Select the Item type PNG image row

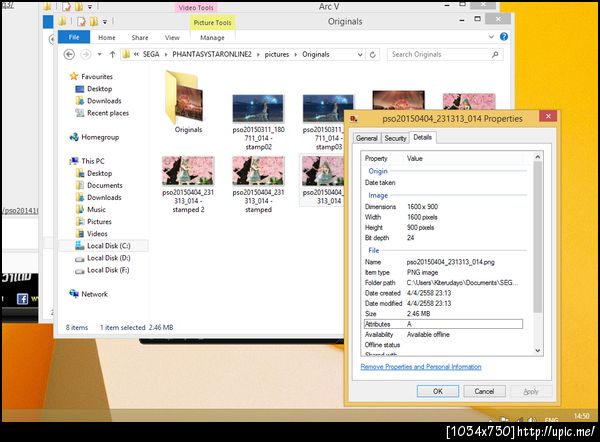click(x=443, y=272)
